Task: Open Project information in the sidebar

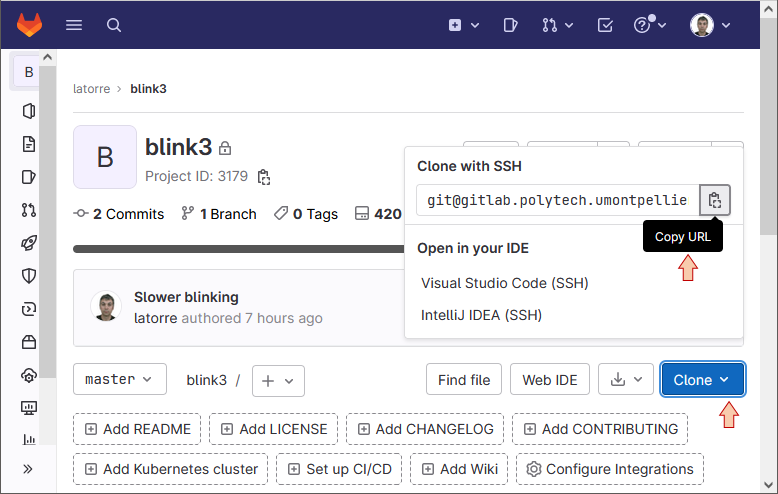Action: pos(29,111)
